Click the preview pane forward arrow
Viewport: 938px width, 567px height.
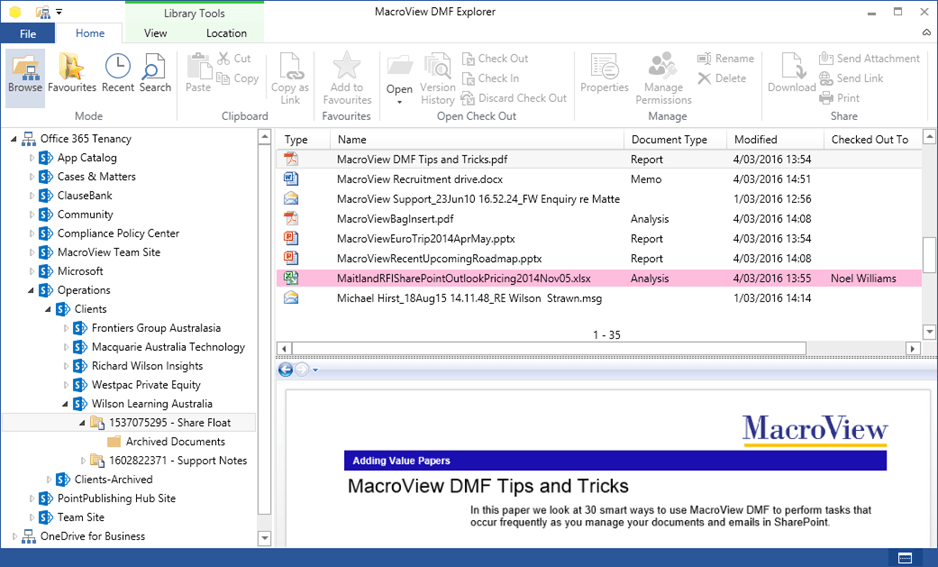[302, 370]
